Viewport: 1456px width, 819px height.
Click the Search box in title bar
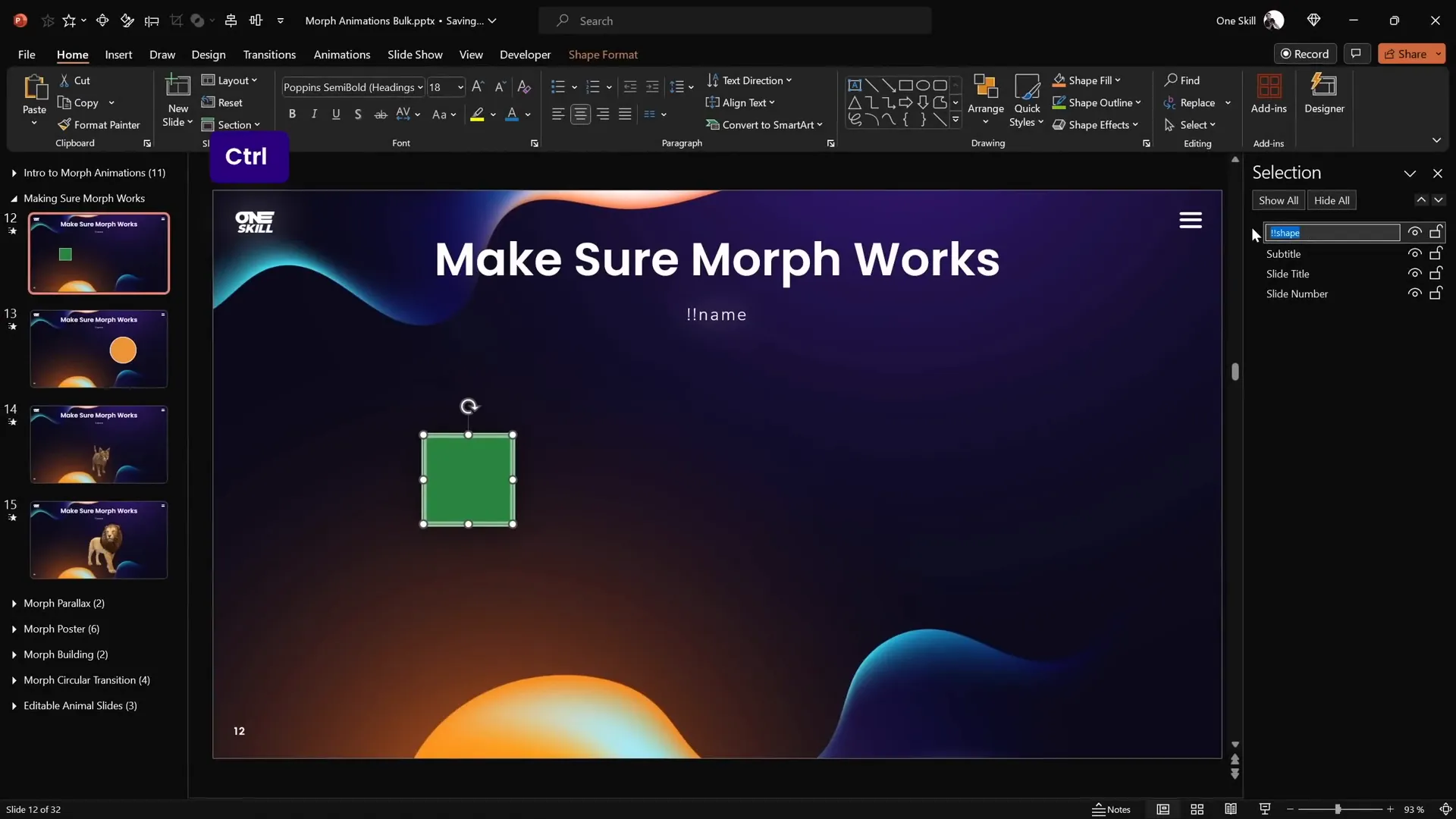[x=735, y=20]
